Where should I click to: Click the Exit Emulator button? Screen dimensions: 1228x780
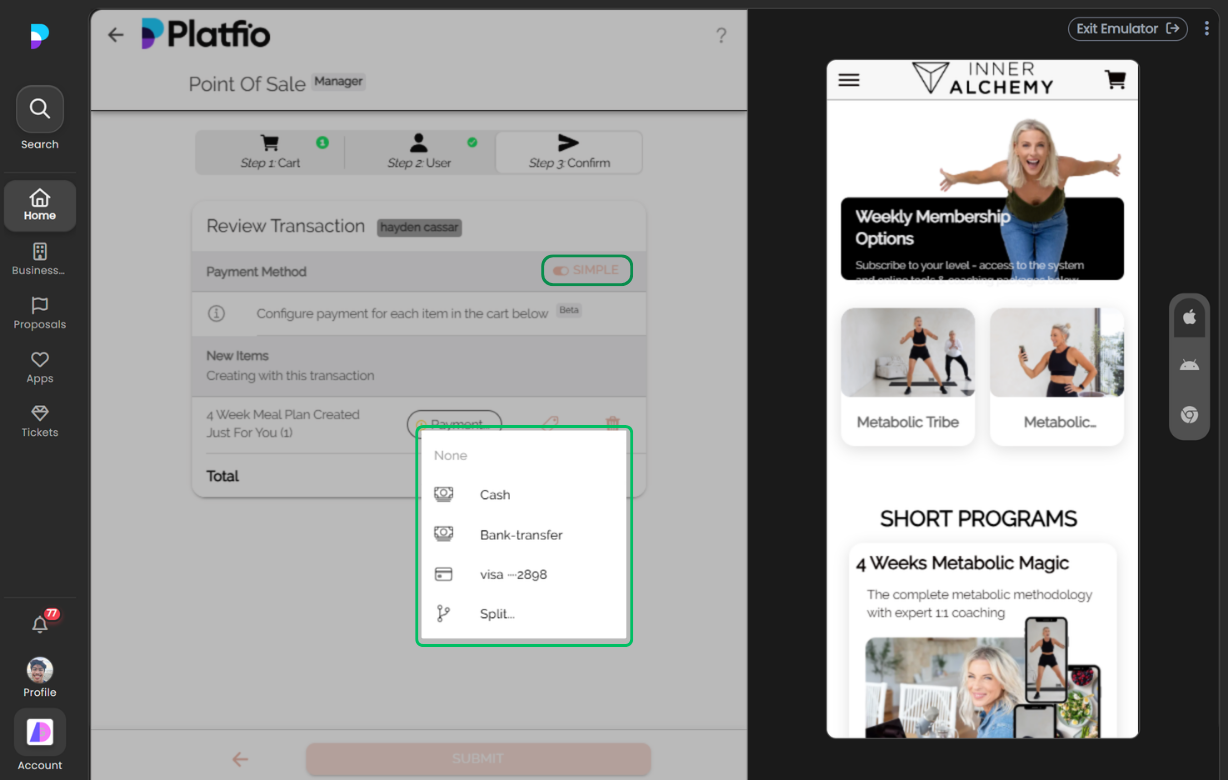click(1127, 29)
